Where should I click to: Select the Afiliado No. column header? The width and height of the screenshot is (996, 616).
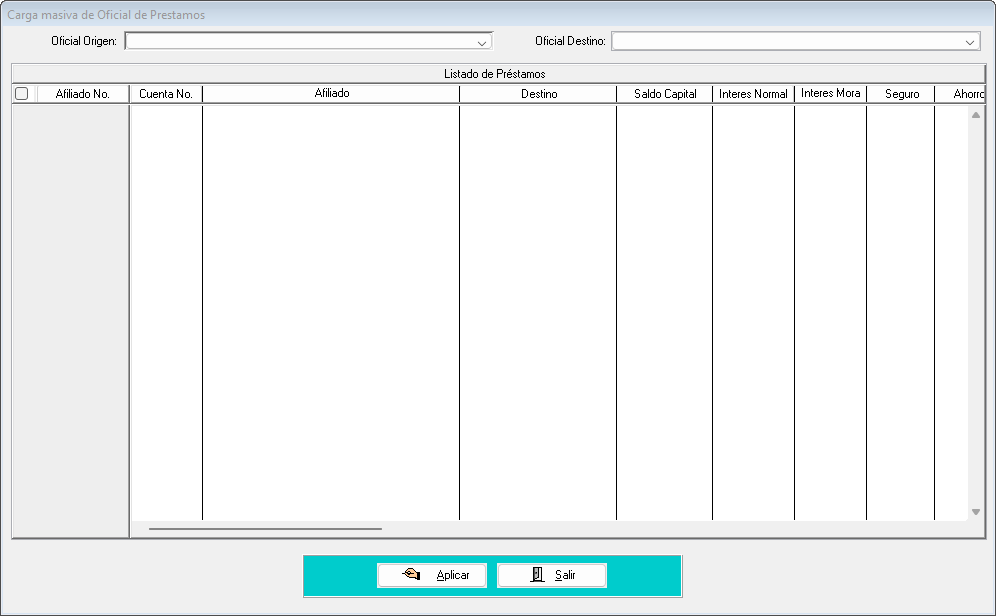[82, 94]
